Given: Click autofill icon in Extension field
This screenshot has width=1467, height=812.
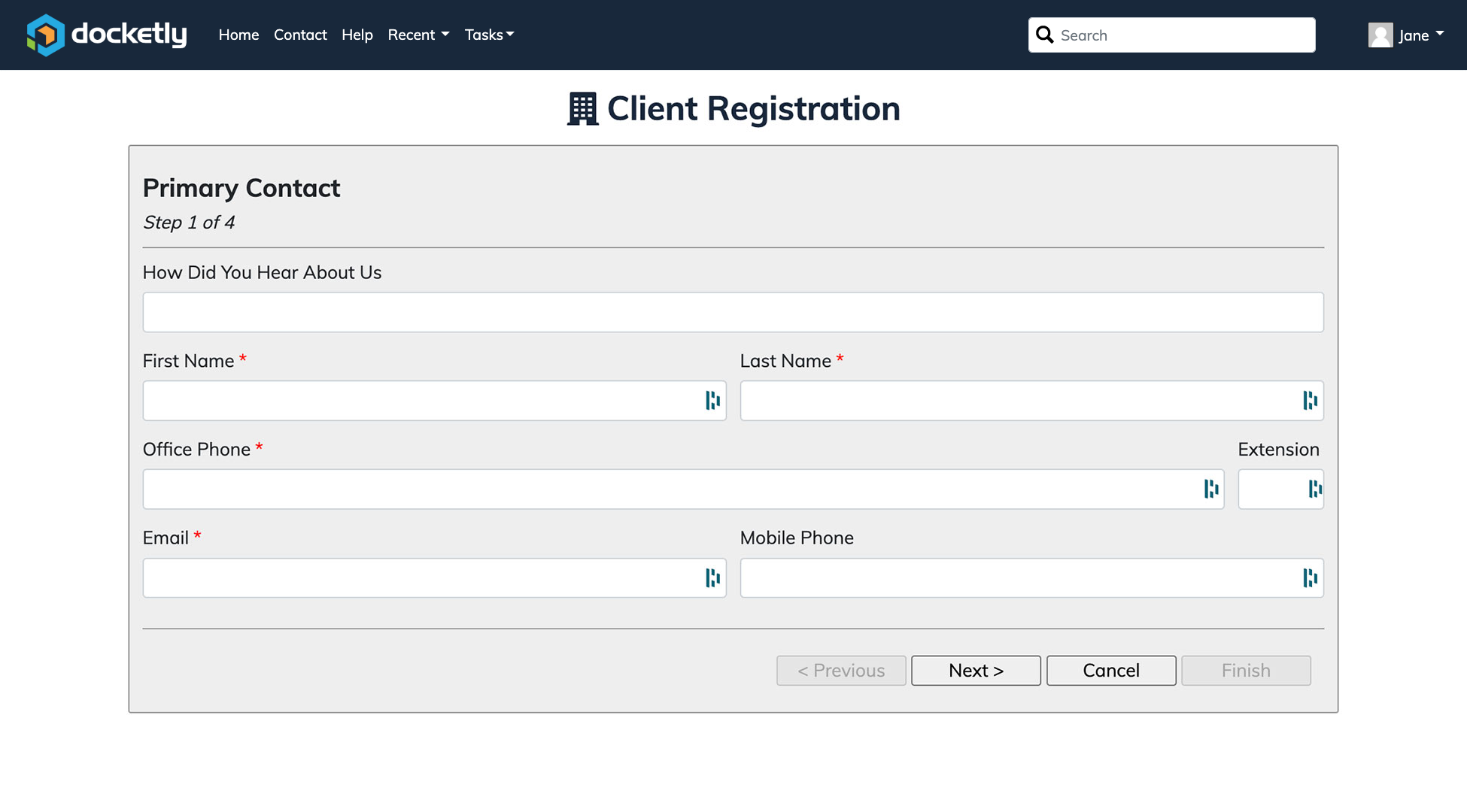Looking at the screenshot, I should (x=1314, y=489).
